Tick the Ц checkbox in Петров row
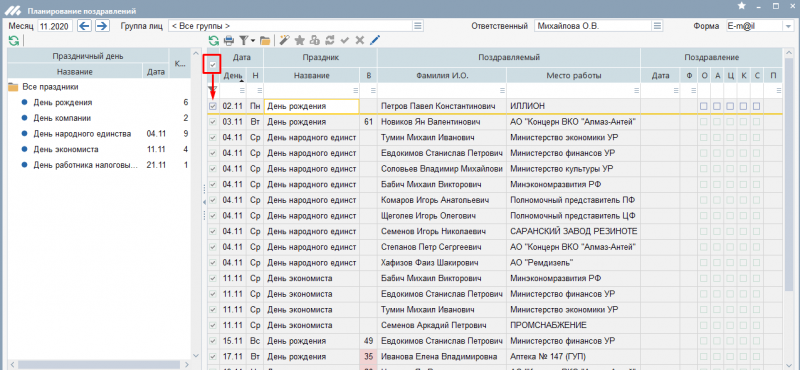The image size is (800, 370). (730, 106)
